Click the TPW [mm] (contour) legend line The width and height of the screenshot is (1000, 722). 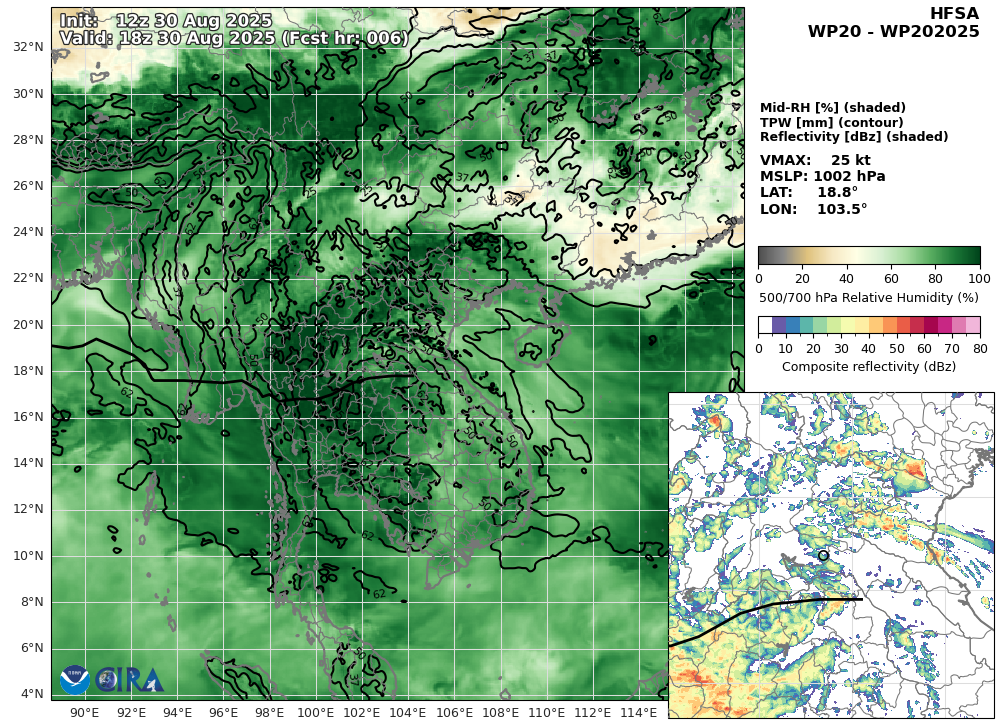click(831, 122)
